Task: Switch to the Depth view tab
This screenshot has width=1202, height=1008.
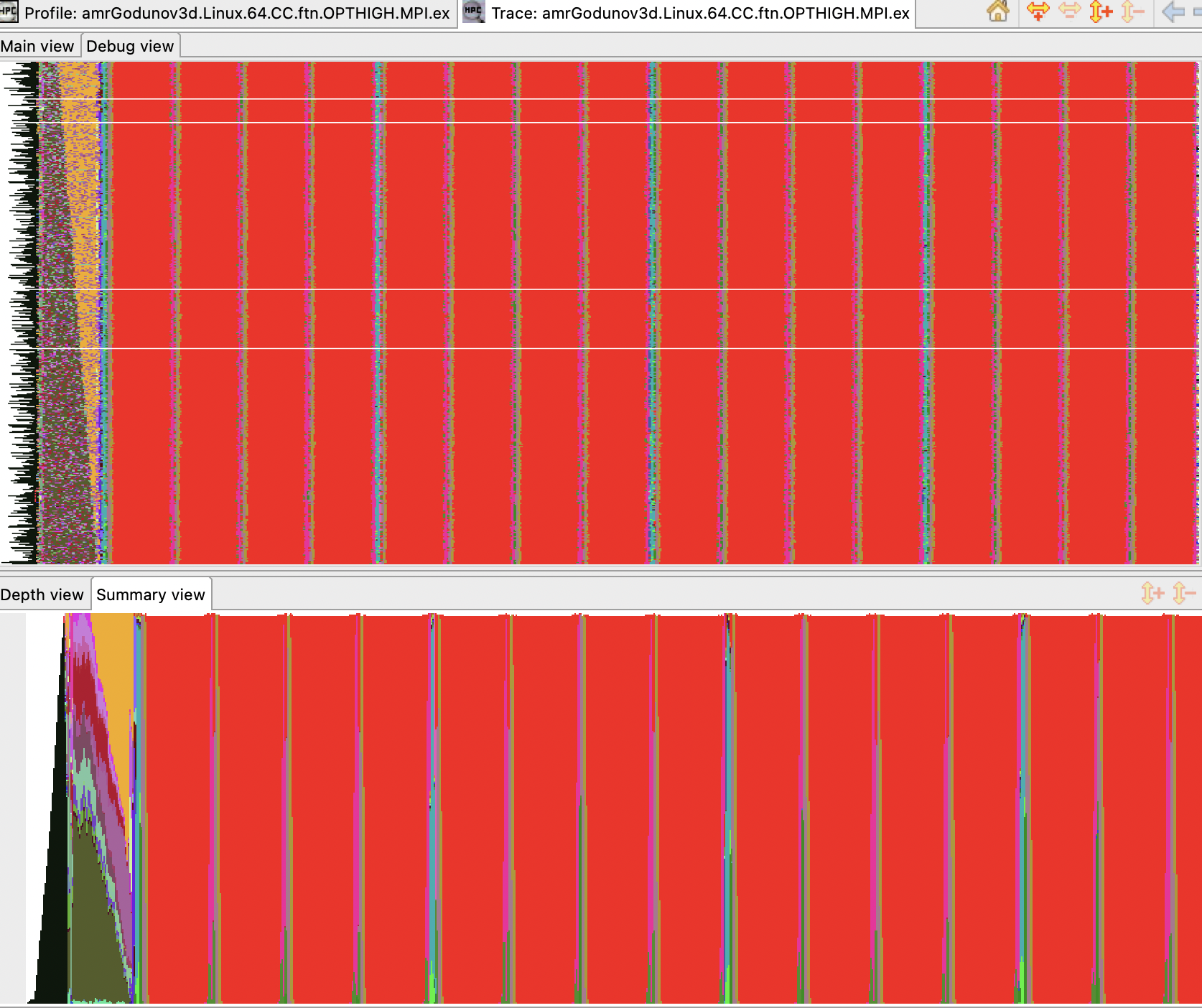Action: point(42,594)
